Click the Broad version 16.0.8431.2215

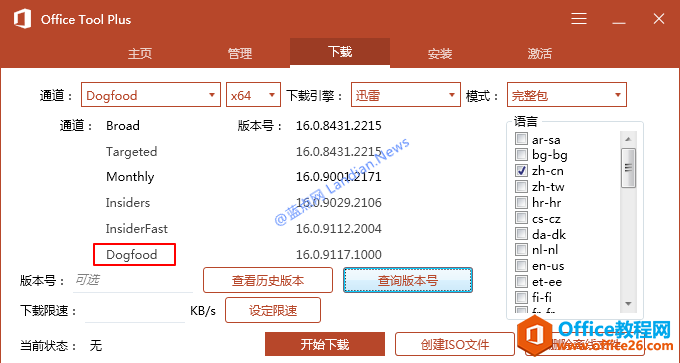339,126
